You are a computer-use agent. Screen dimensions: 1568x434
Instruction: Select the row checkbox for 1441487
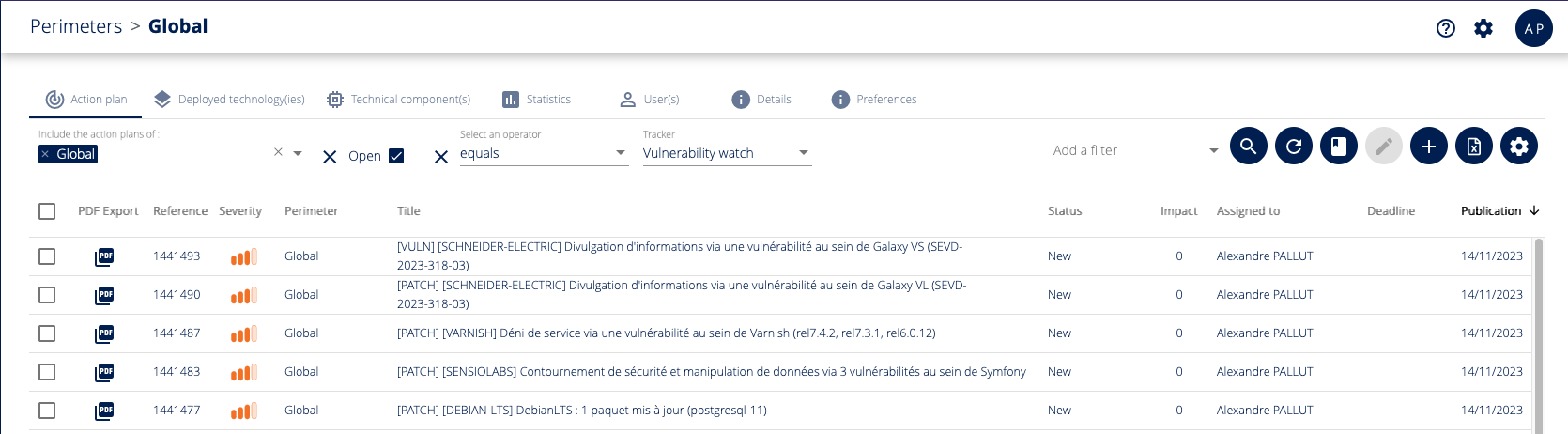pyautogui.click(x=47, y=333)
